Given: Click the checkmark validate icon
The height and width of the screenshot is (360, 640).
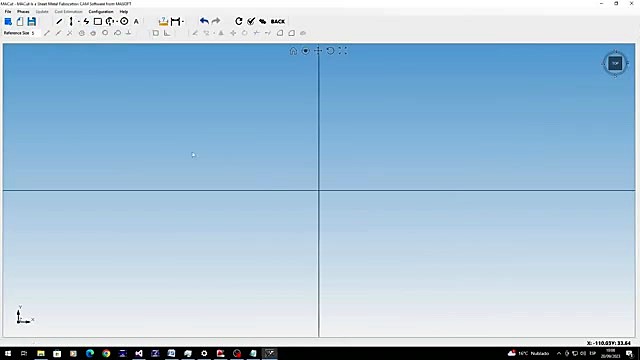Looking at the screenshot, I should [251, 21].
